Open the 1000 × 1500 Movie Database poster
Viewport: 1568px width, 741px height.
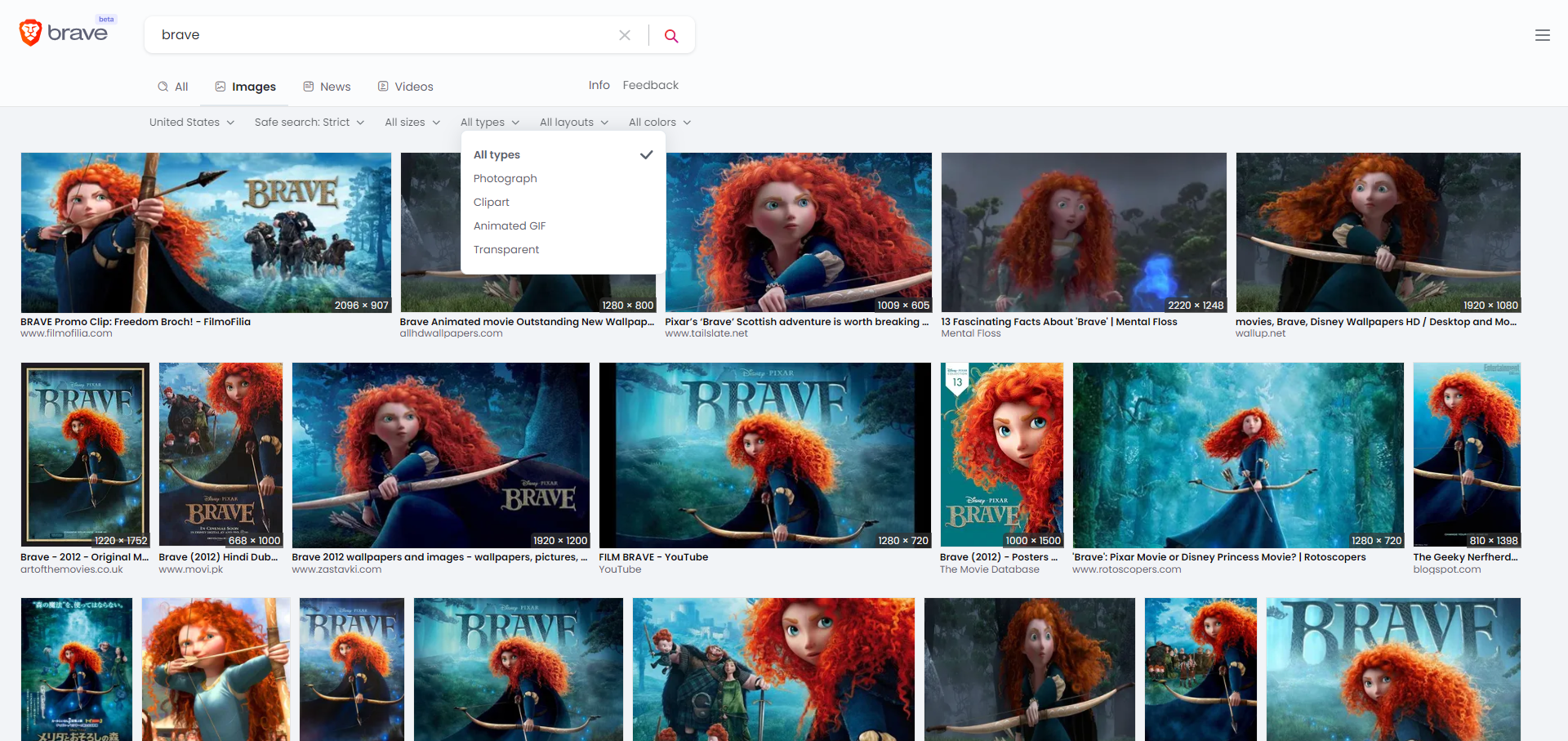coord(1002,455)
